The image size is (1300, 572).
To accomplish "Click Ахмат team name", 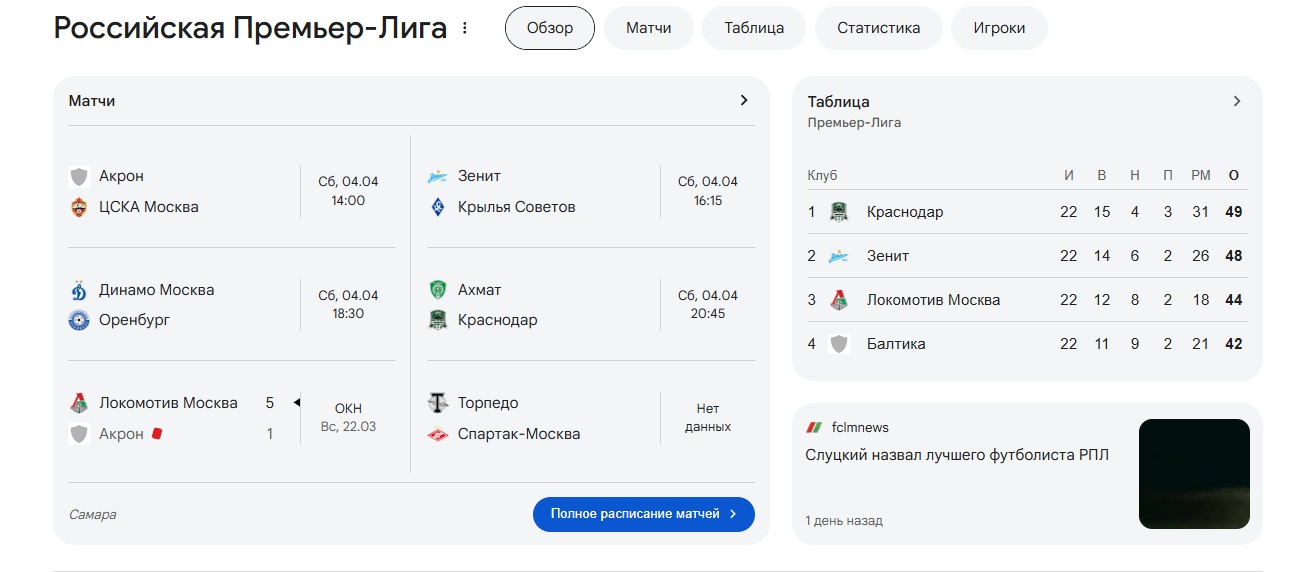I will tap(480, 290).
